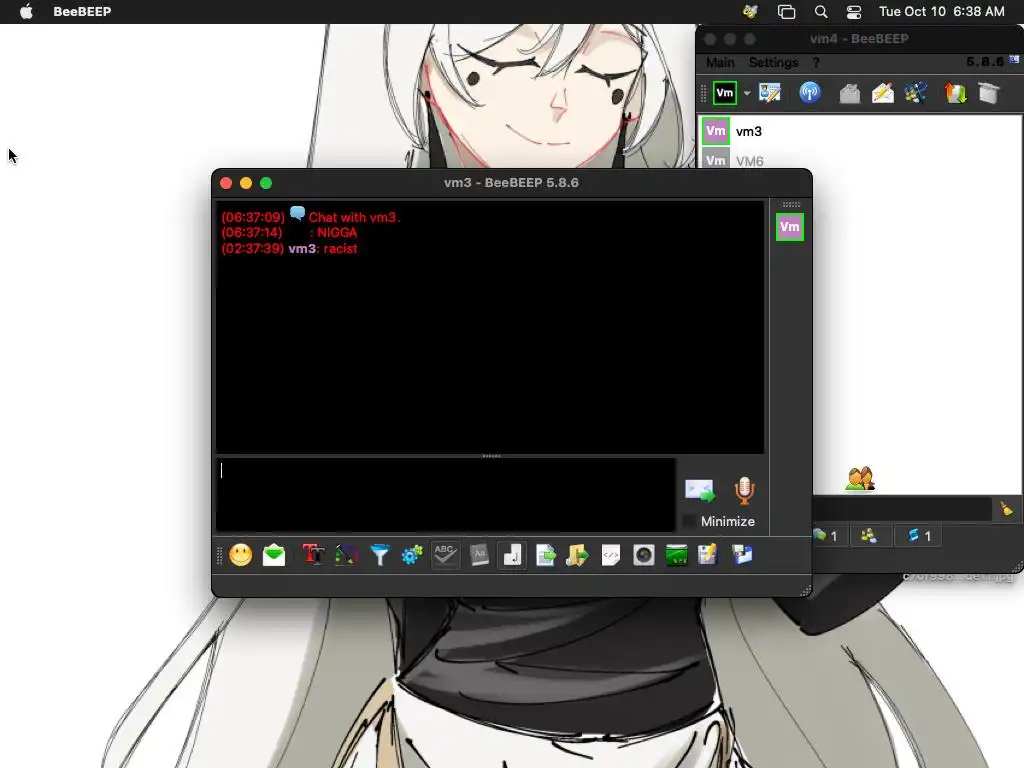1024x768 pixels.
Task: Toggle return-key send mode icon
Action: coord(512,555)
